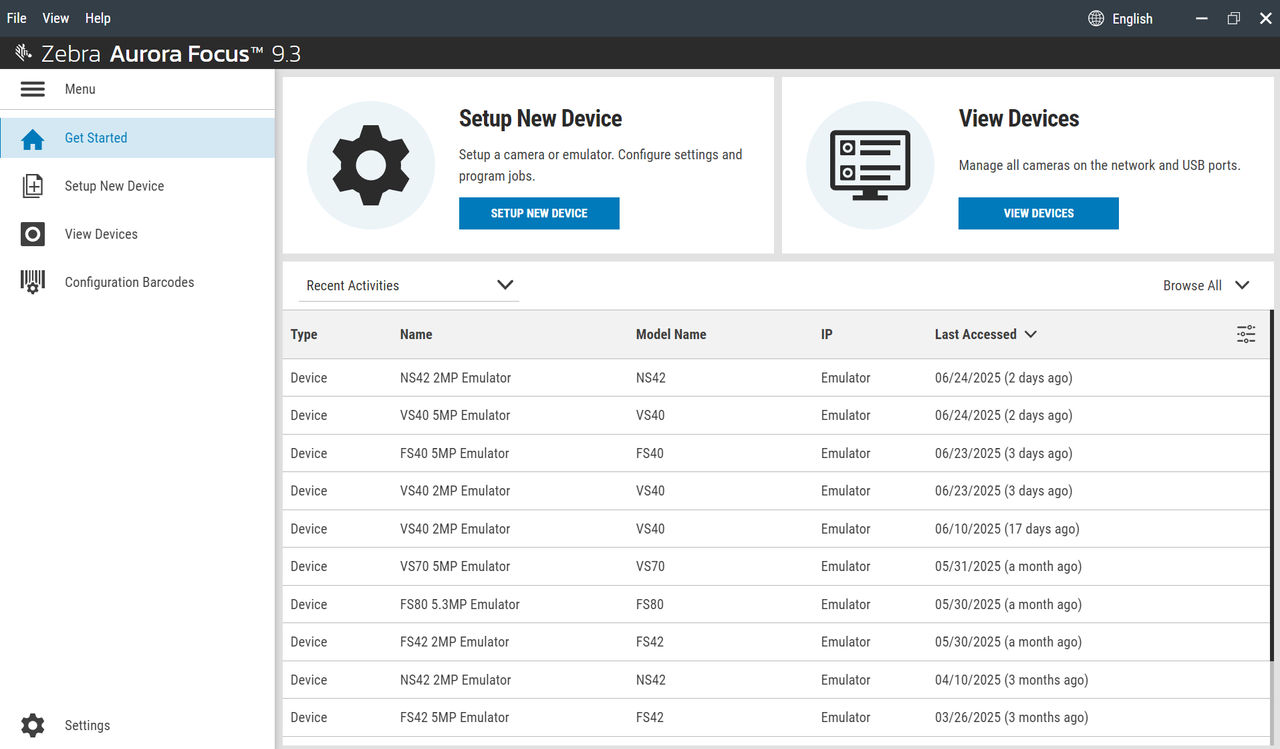Image resolution: width=1280 pixels, height=749 pixels.
Task: Select FS42 5MP Emulator row
Action: (x=776, y=717)
